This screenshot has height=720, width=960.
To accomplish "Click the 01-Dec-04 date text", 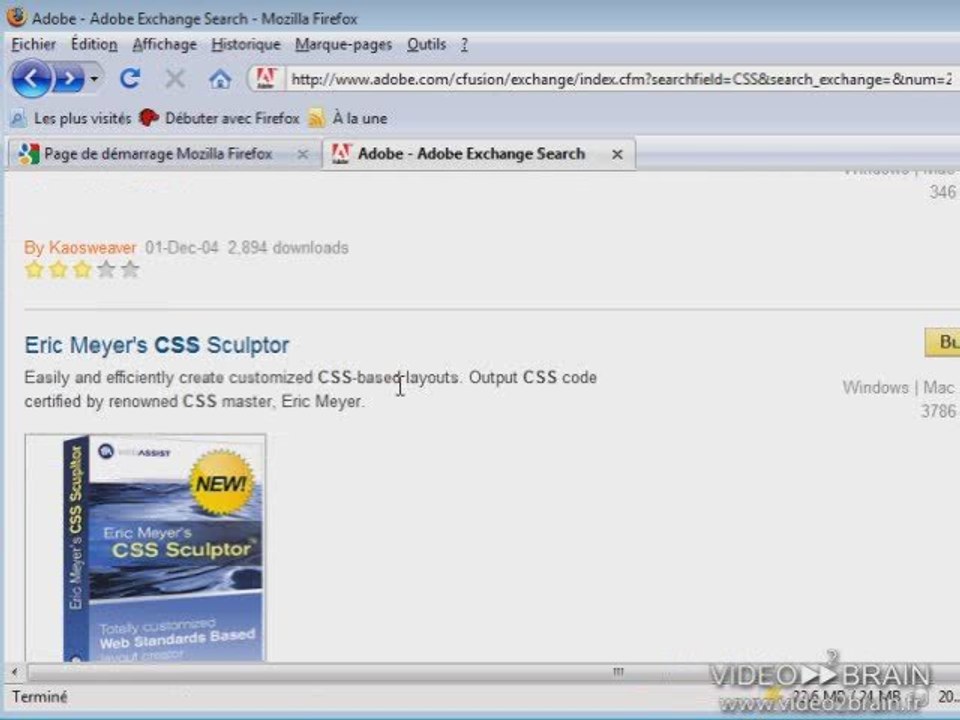I will click(181, 247).
